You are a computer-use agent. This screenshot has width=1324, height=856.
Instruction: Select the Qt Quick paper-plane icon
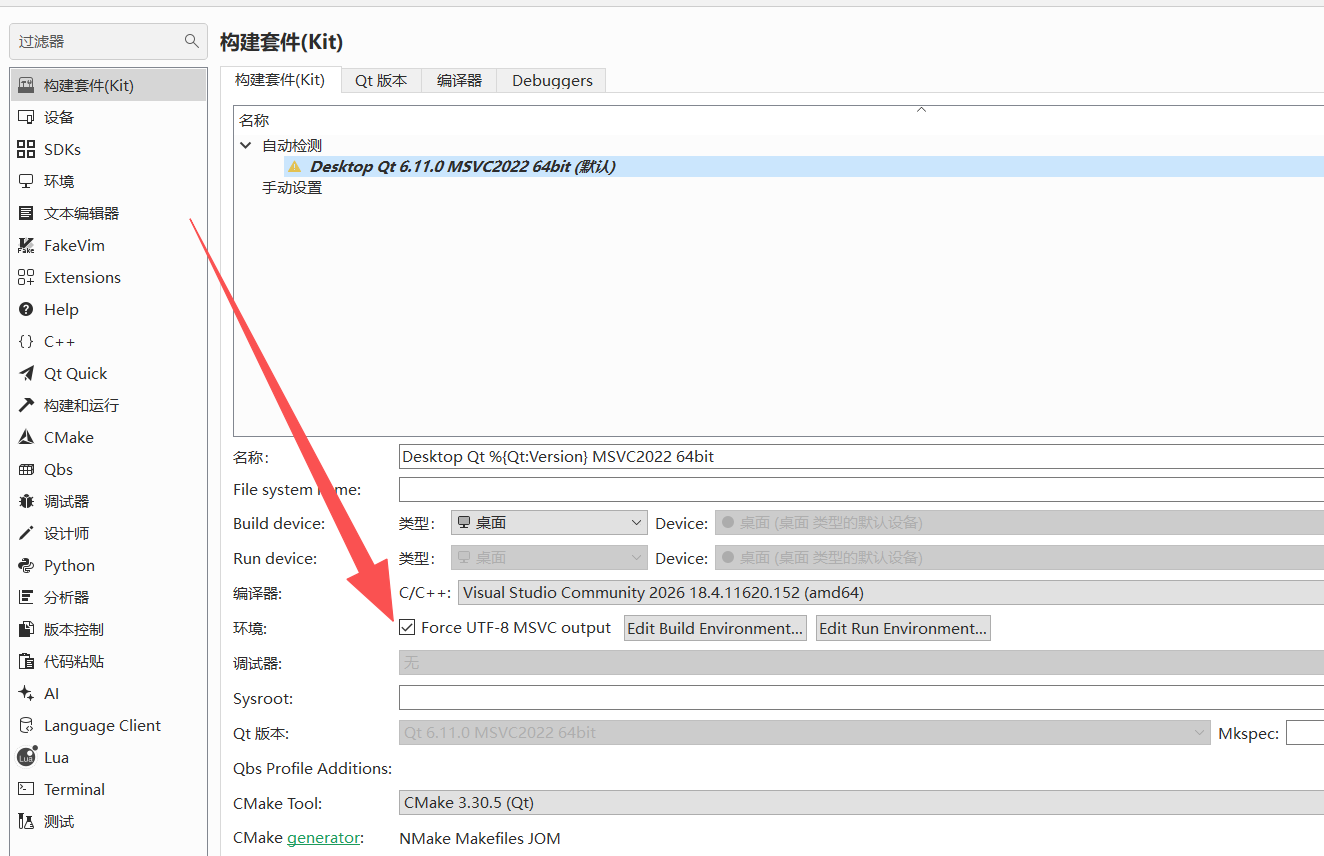pyautogui.click(x=26, y=374)
